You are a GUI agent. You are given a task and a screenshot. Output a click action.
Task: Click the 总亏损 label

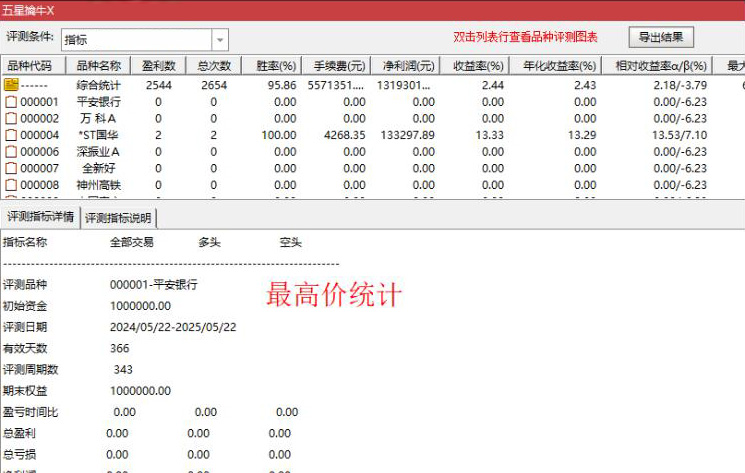[19, 455]
